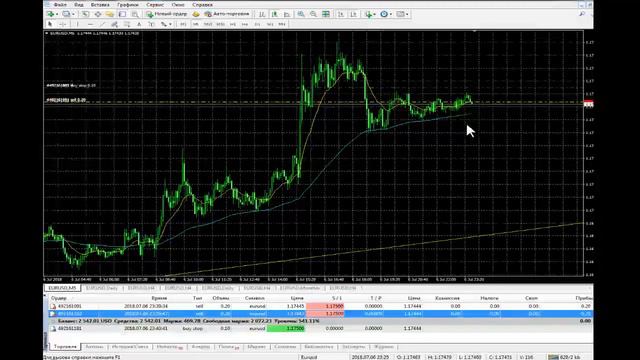
Task: Switch to the EURUSD,Daily chart tab
Action: (x=102, y=288)
